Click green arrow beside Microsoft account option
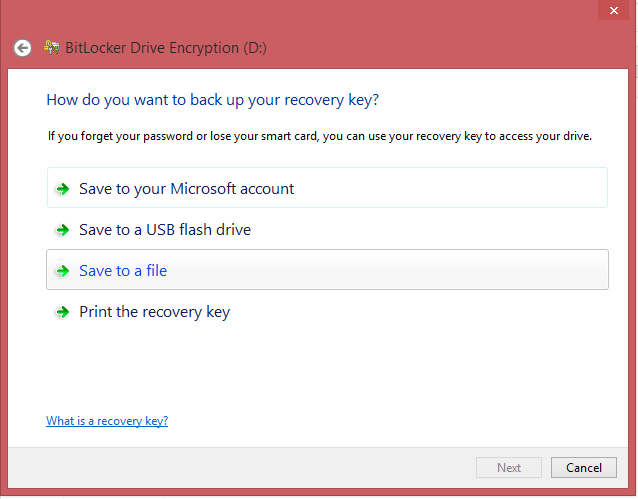Image resolution: width=638 pixels, height=499 pixels. pyautogui.click(x=63, y=189)
